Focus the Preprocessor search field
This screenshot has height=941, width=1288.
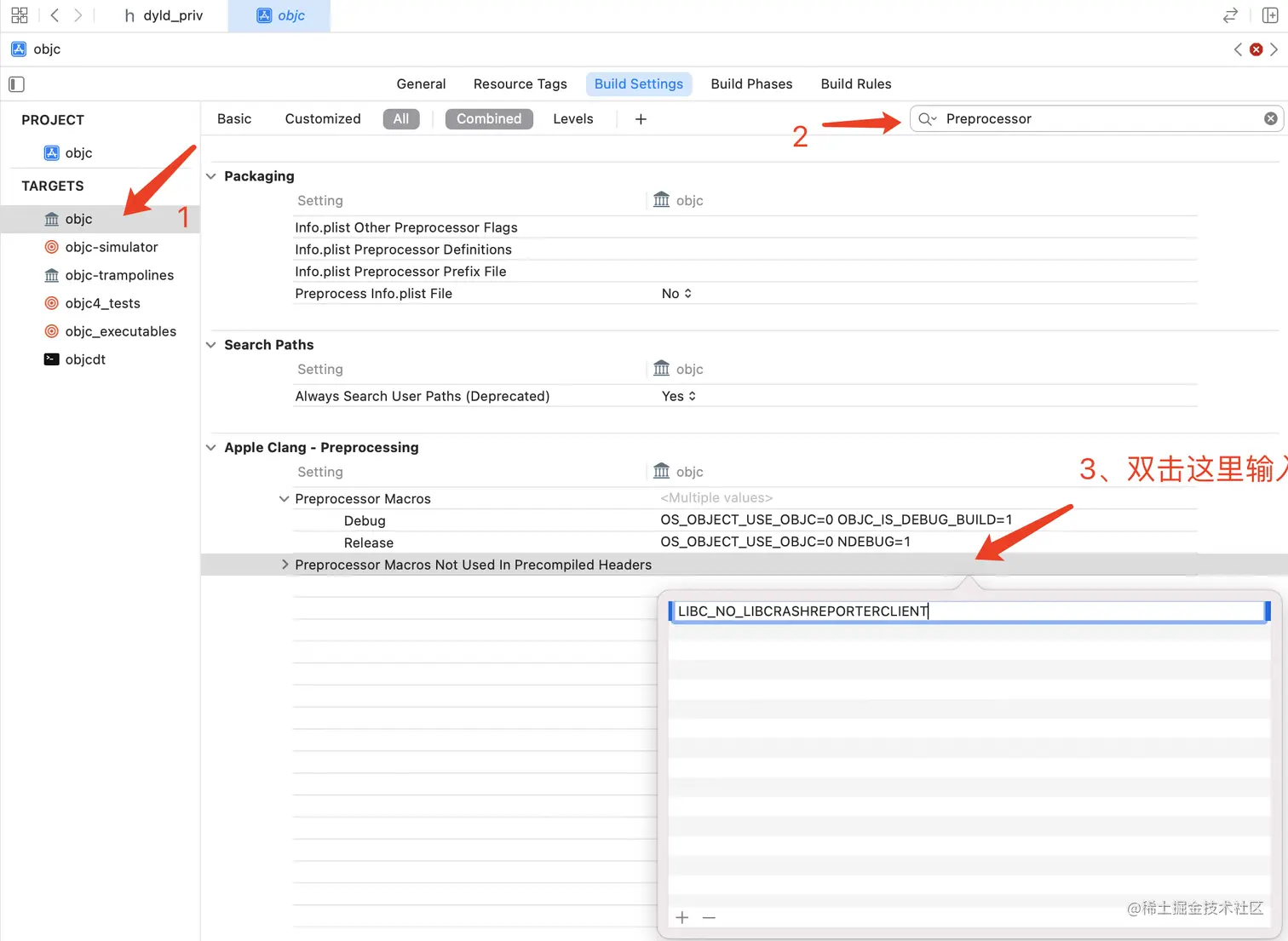(x=1097, y=119)
